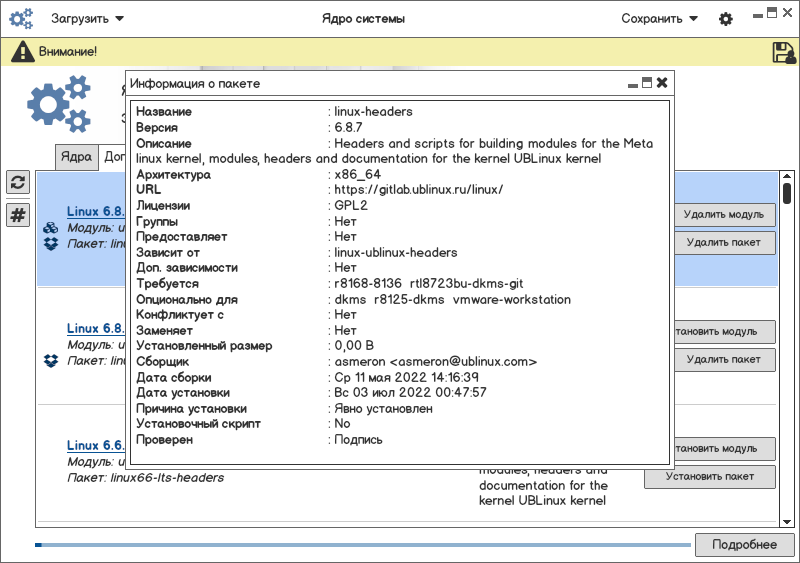Click the scrollbar down arrow
This screenshot has height=563, width=800.
click(x=787, y=522)
